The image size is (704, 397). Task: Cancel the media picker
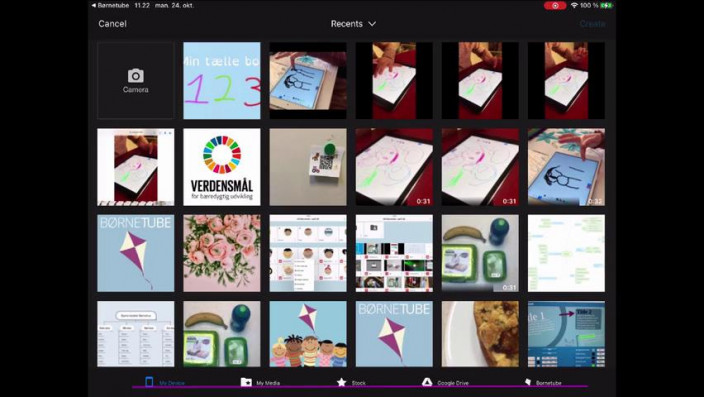(x=112, y=24)
